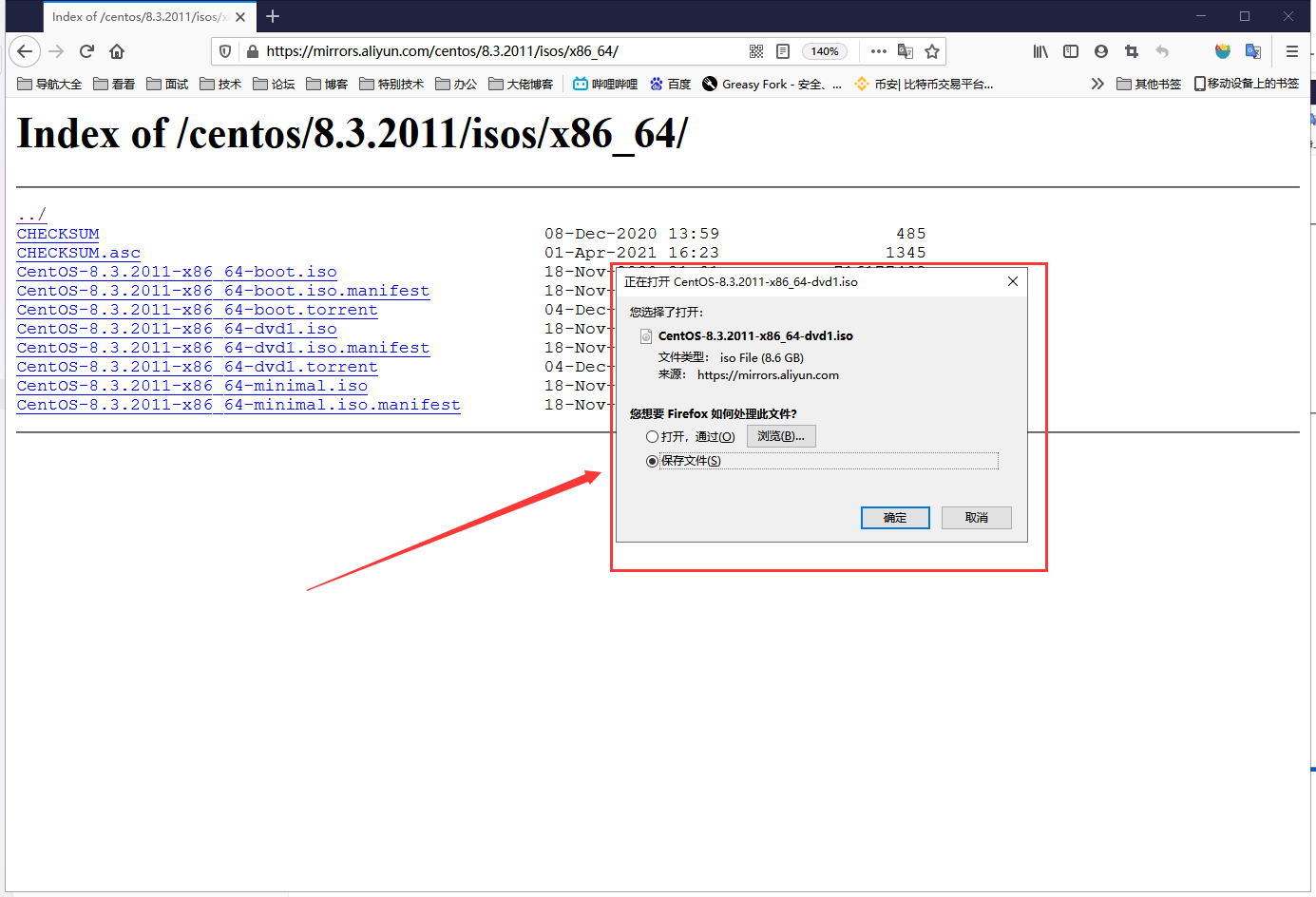Close the Index of /centos tab
Viewport: 1316px width, 897px height.
[240, 17]
